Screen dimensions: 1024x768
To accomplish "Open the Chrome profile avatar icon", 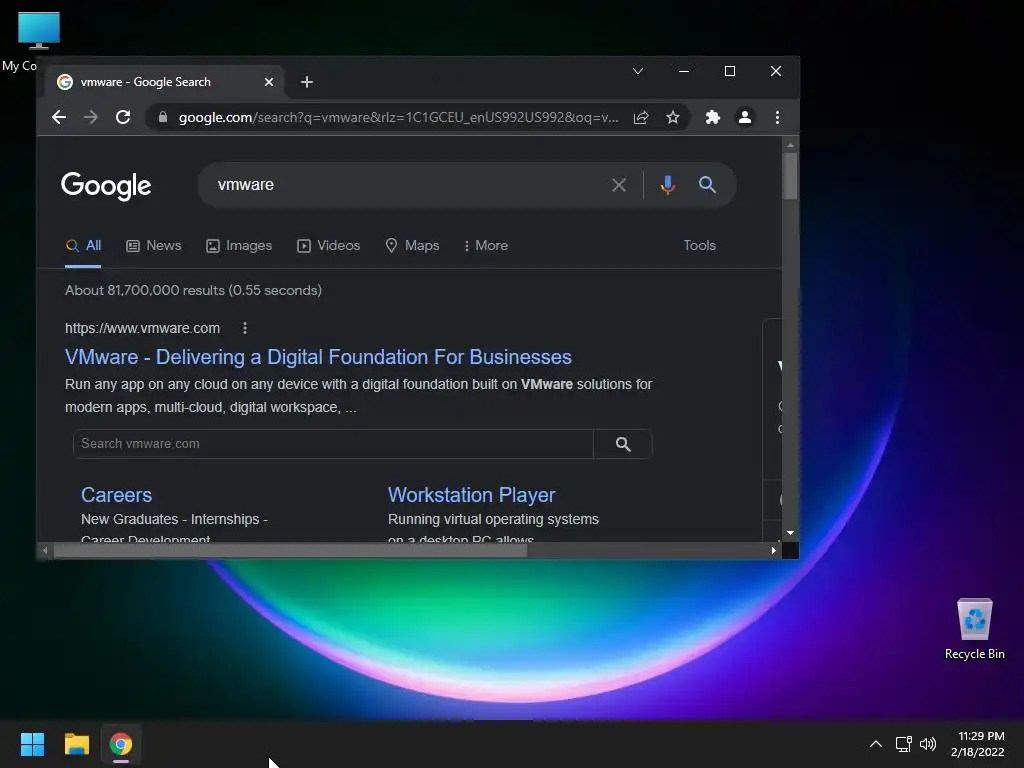I will [x=744, y=118].
